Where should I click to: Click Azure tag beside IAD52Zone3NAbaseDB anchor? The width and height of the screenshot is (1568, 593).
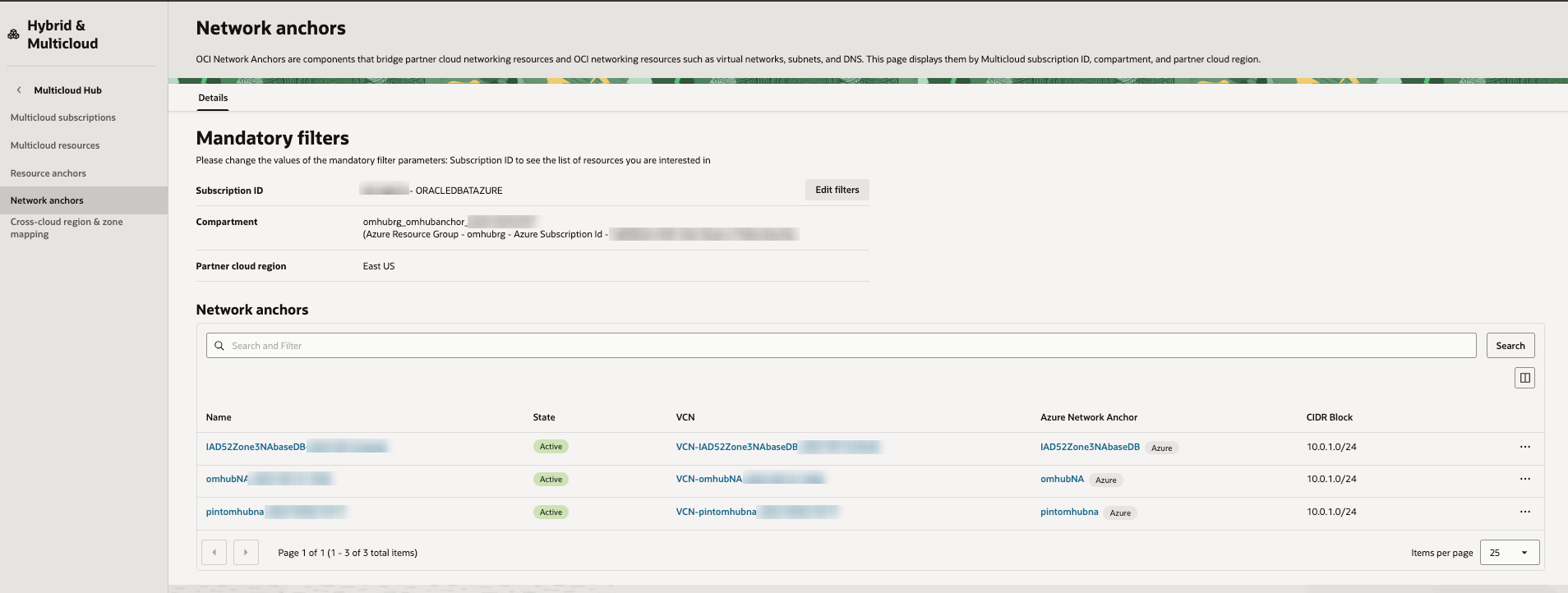1161,448
